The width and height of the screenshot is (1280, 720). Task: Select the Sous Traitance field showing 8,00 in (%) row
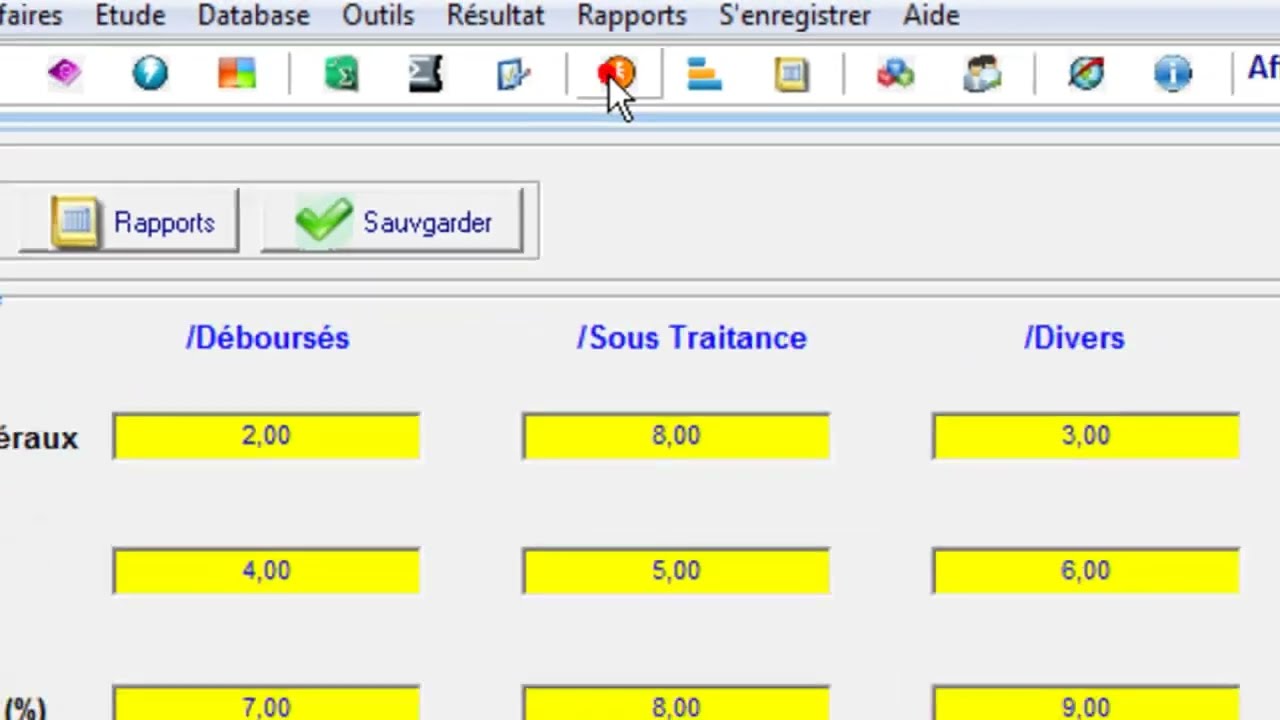[676, 703]
